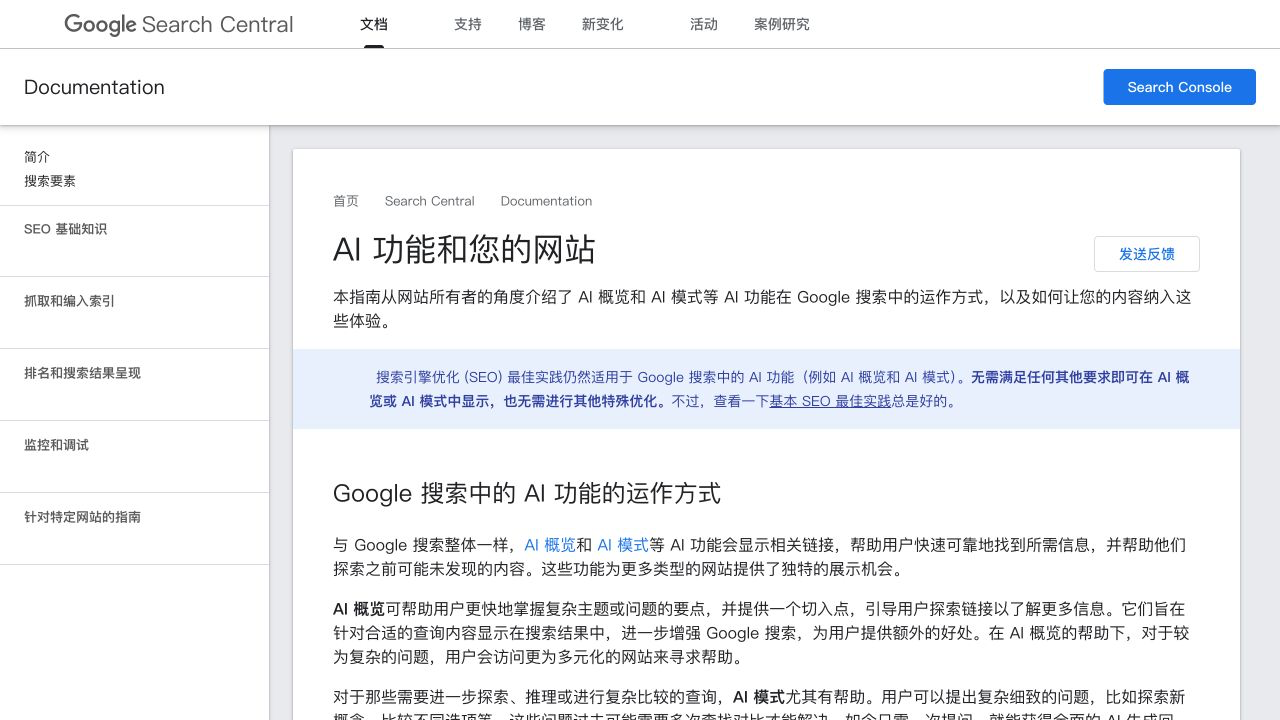Open the 支持 tab
This screenshot has height=720, width=1280.
[x=468, y=24]
